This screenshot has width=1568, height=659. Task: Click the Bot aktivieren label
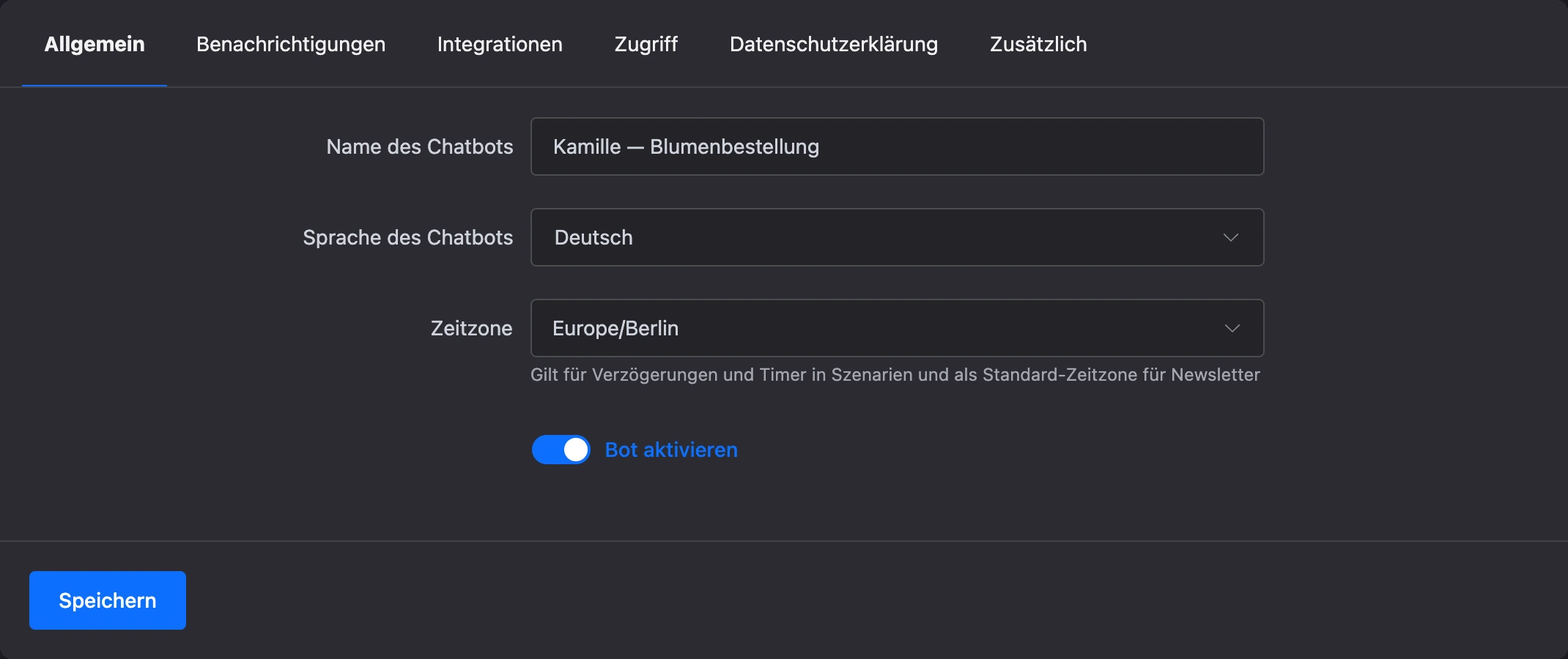pyautogui.click(x=671, y=450)
